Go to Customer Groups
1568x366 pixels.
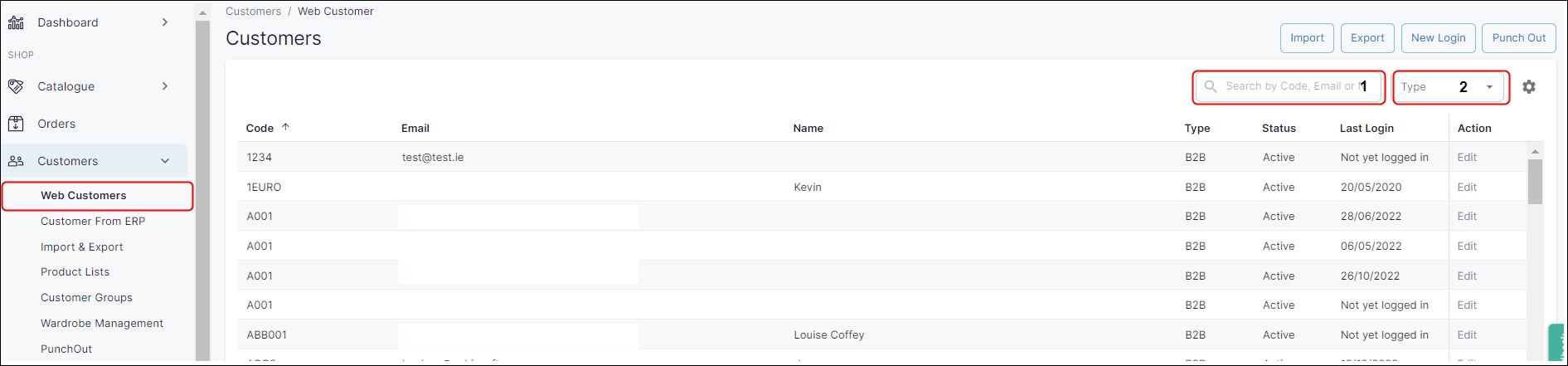86,298
